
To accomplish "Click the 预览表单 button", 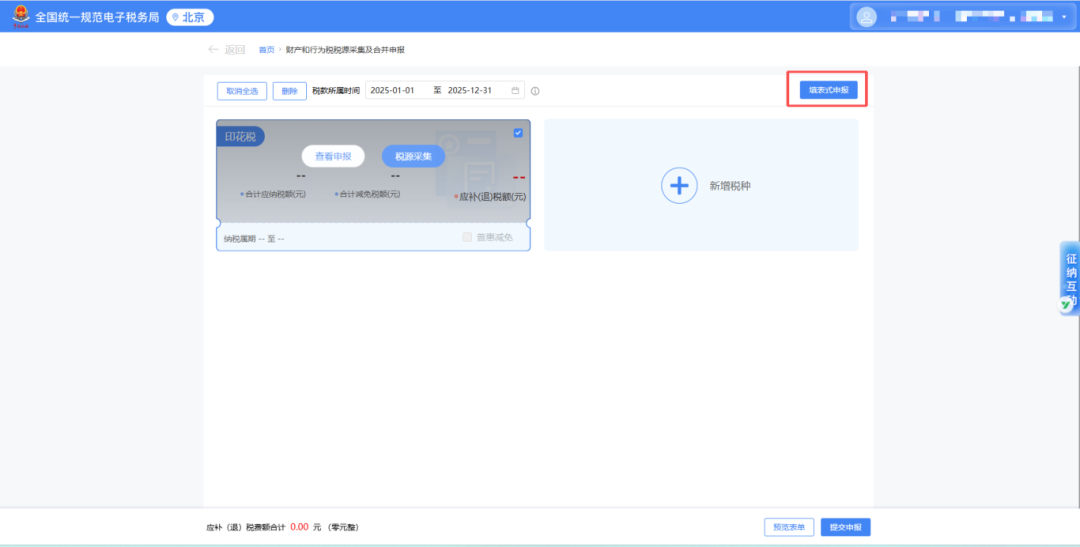I will (x=788, y=527).
